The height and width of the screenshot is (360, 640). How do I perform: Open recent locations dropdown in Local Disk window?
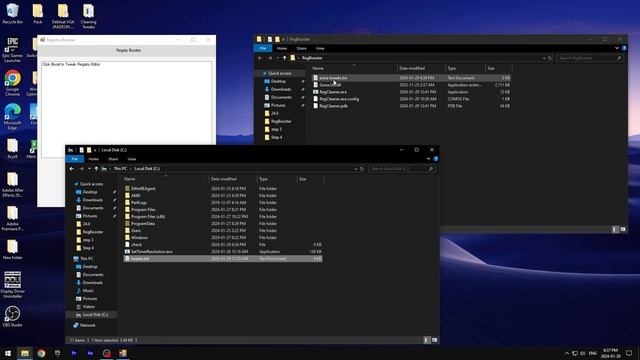tap(89, 169)
